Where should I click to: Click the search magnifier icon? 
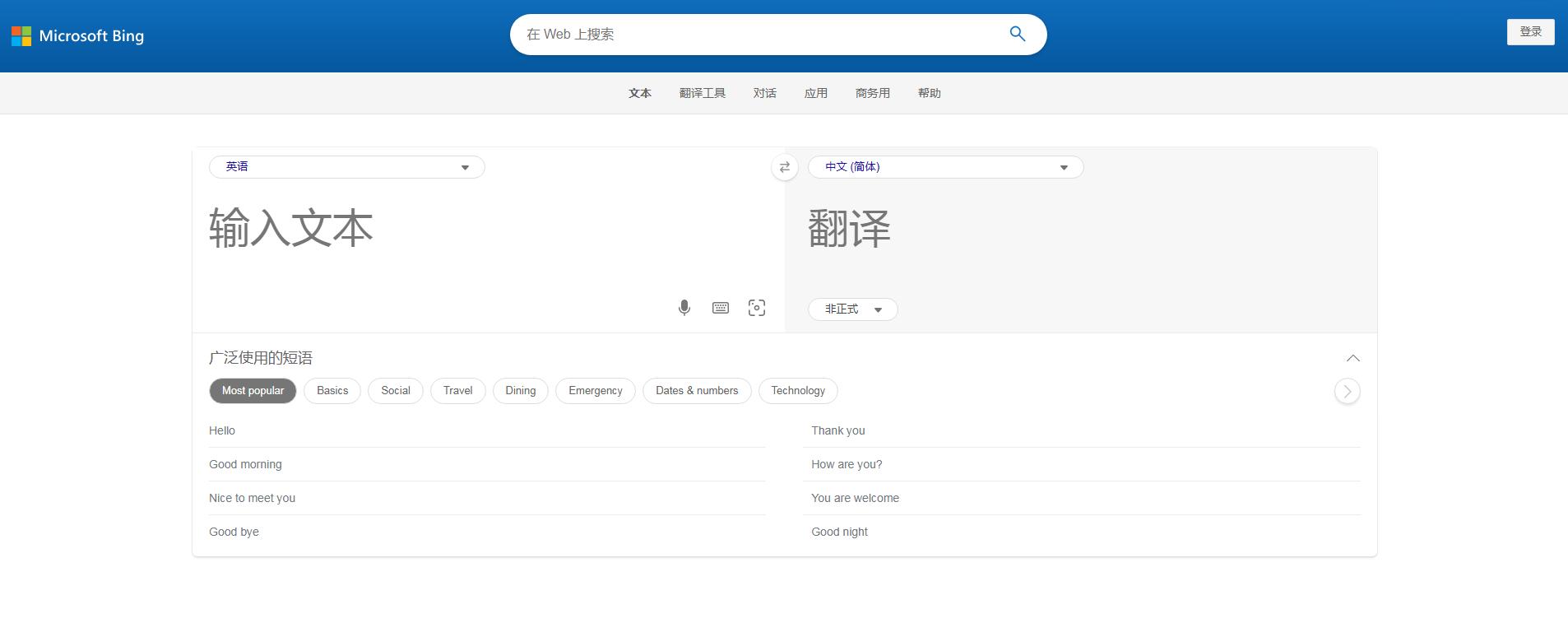(x=1018, y=34)
